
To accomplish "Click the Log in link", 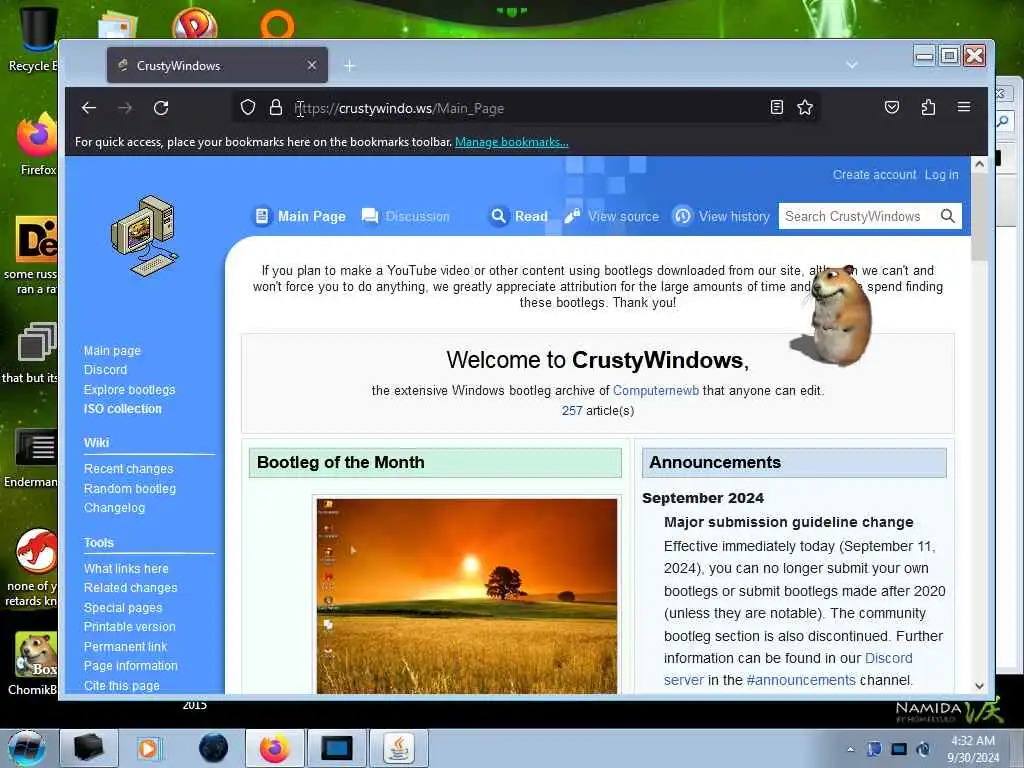I will point(941,174).
